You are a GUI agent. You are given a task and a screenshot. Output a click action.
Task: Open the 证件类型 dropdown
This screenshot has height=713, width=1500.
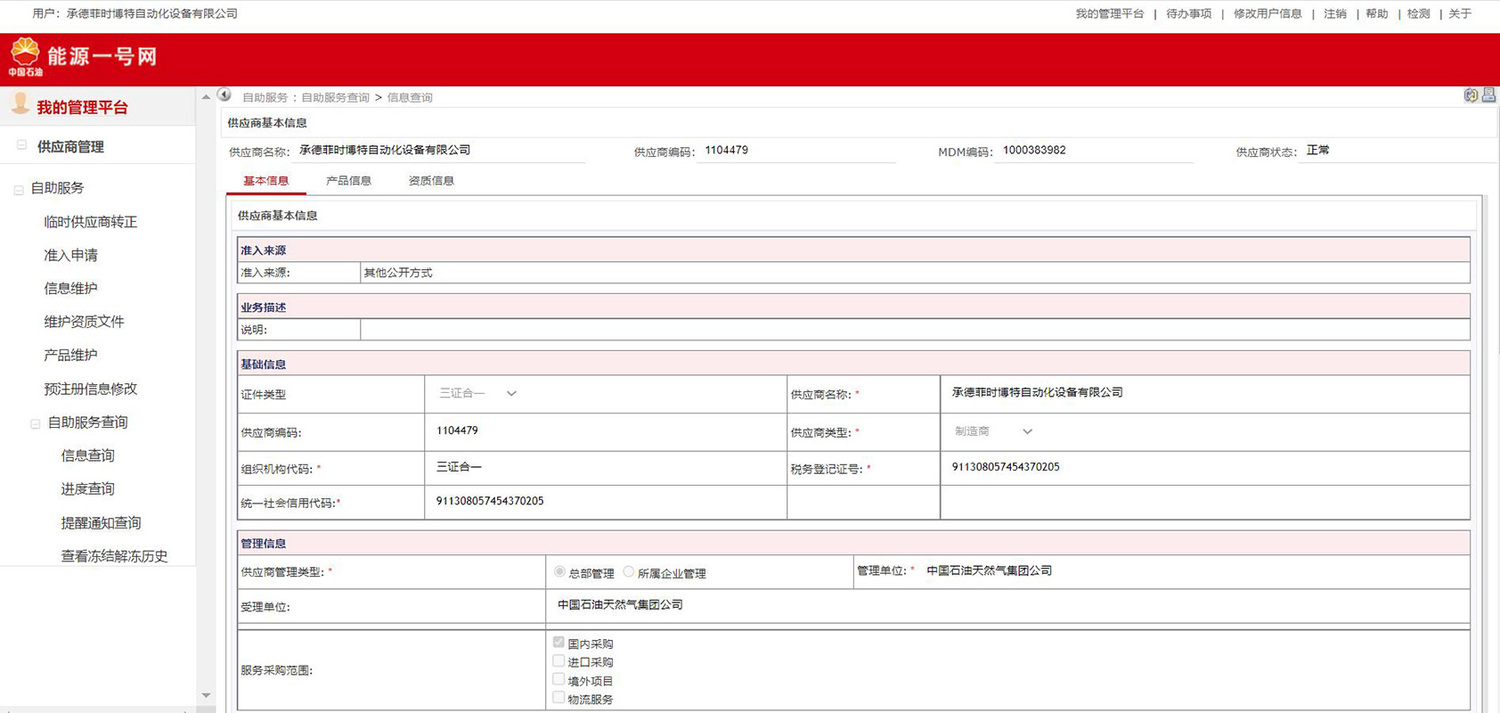[x=478, y=394]
